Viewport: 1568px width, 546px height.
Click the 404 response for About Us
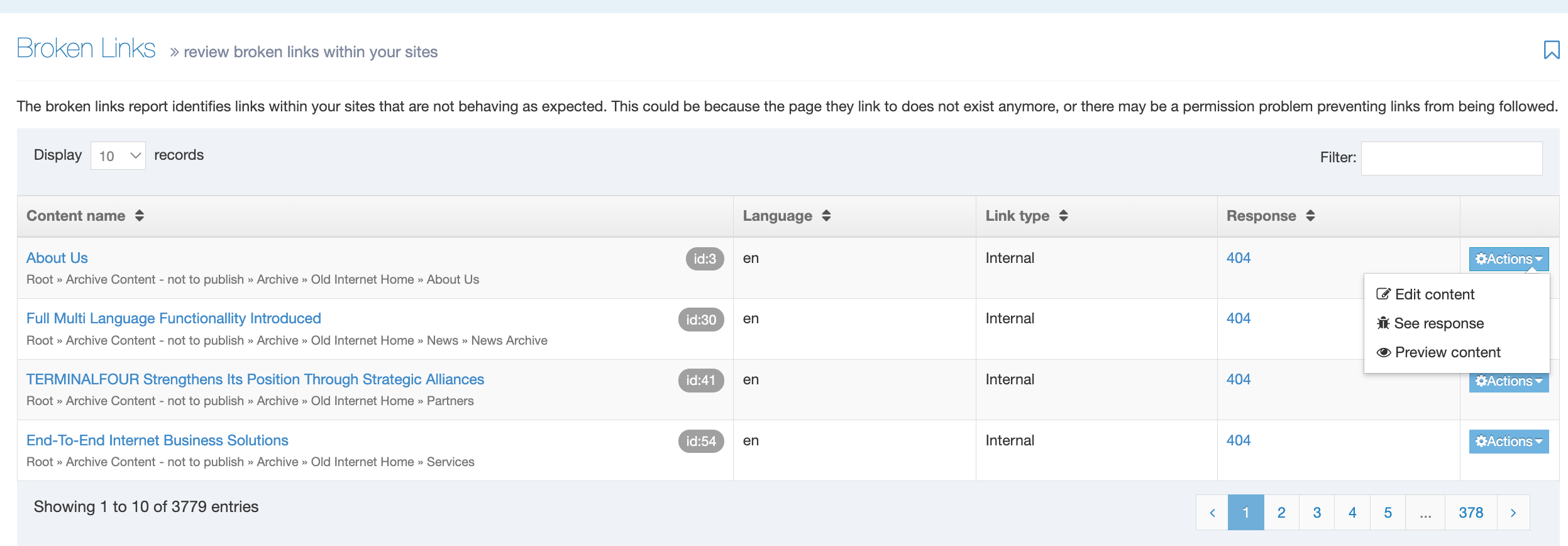point(1239,258)
